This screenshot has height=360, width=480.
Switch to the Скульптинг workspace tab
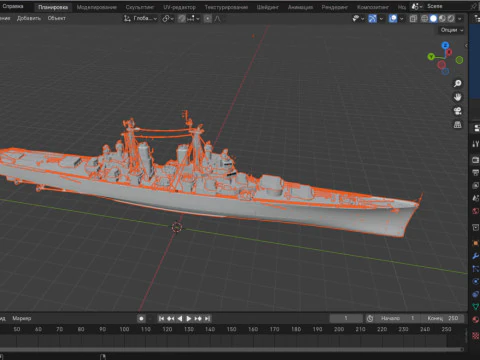(140, 7)
